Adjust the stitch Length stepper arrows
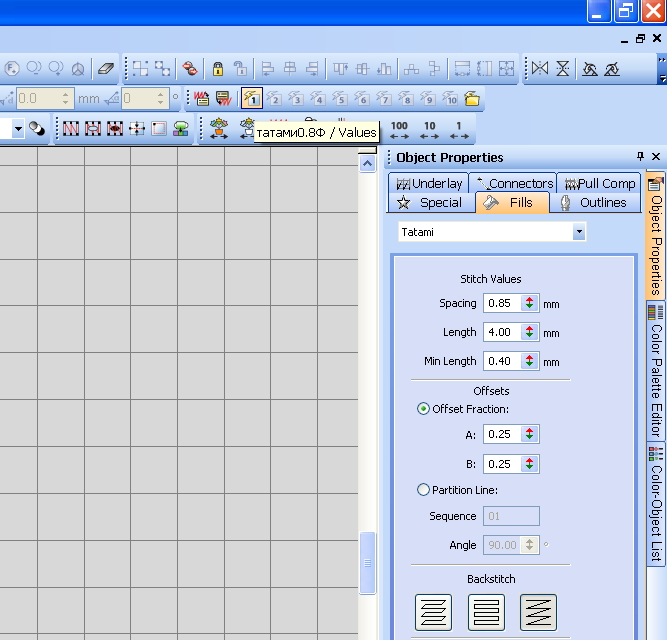The image size is (667, 640). tap(529, 332)
